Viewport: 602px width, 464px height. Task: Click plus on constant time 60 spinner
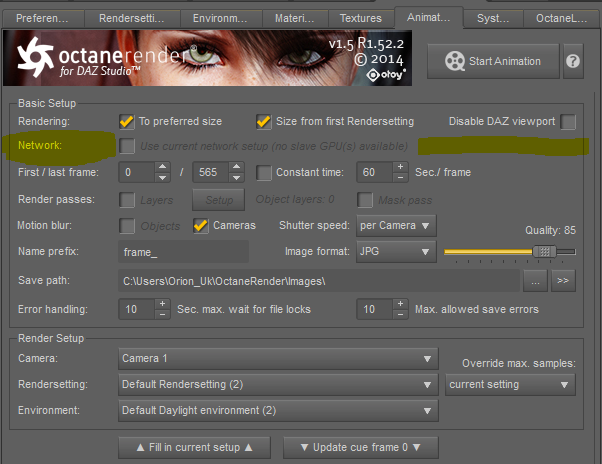[400, 167]
